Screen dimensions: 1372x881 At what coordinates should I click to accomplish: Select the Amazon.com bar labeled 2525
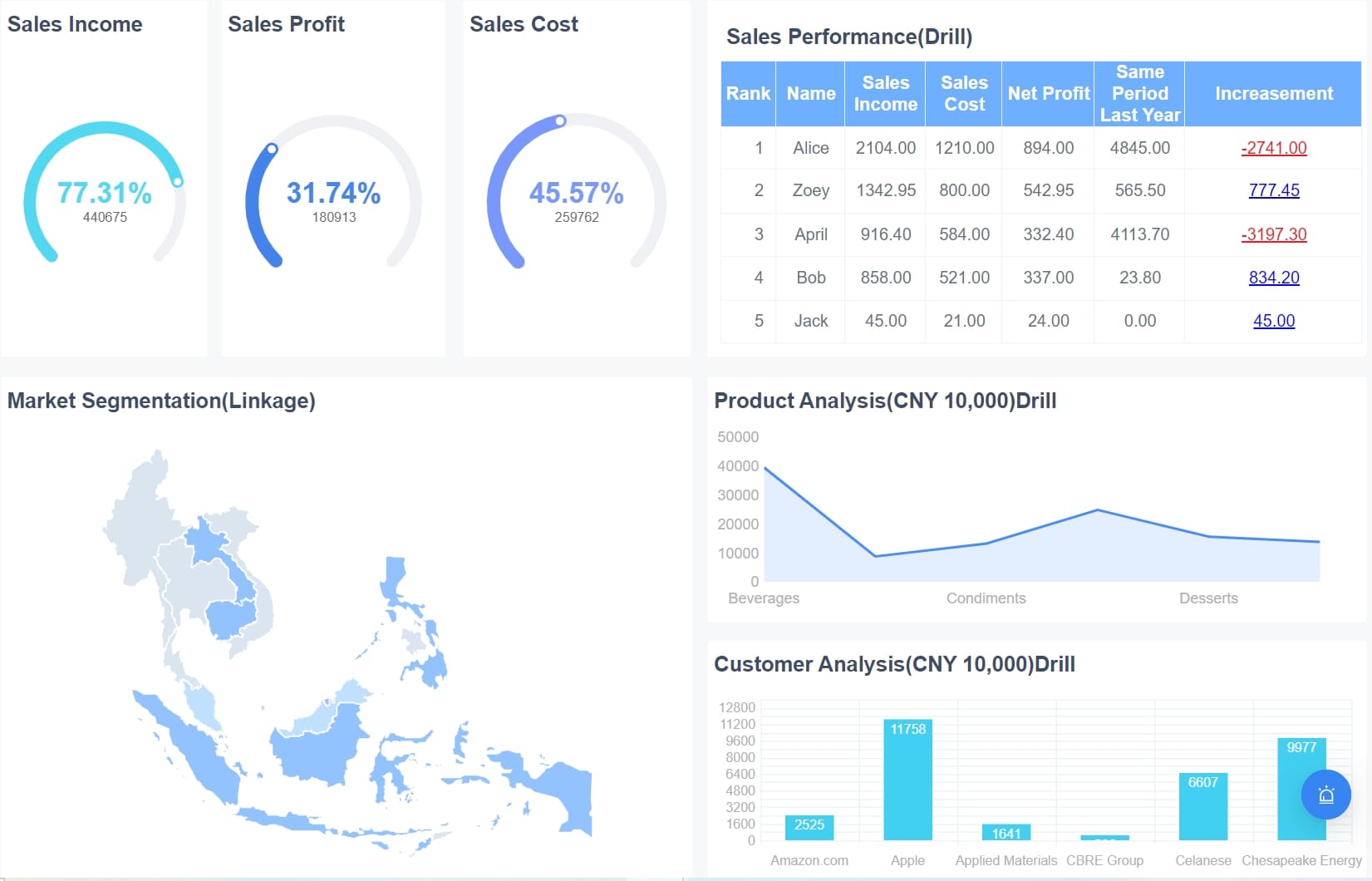click(x=809, y=827)
